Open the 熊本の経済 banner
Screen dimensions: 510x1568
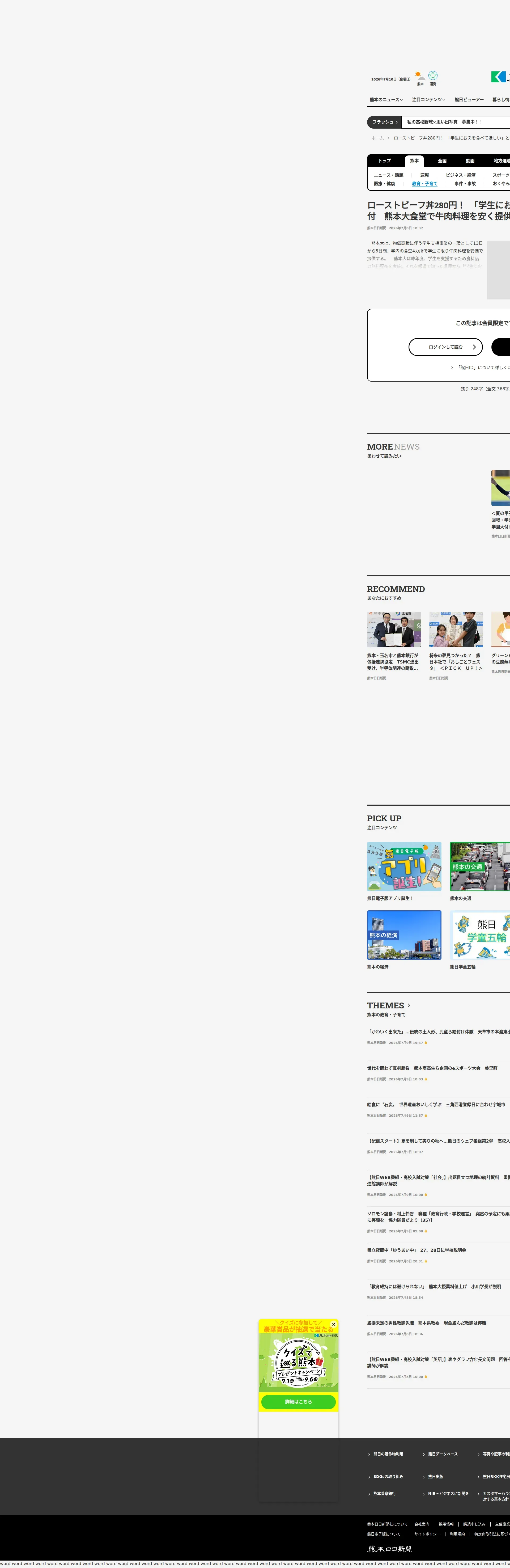click(404, 935)
